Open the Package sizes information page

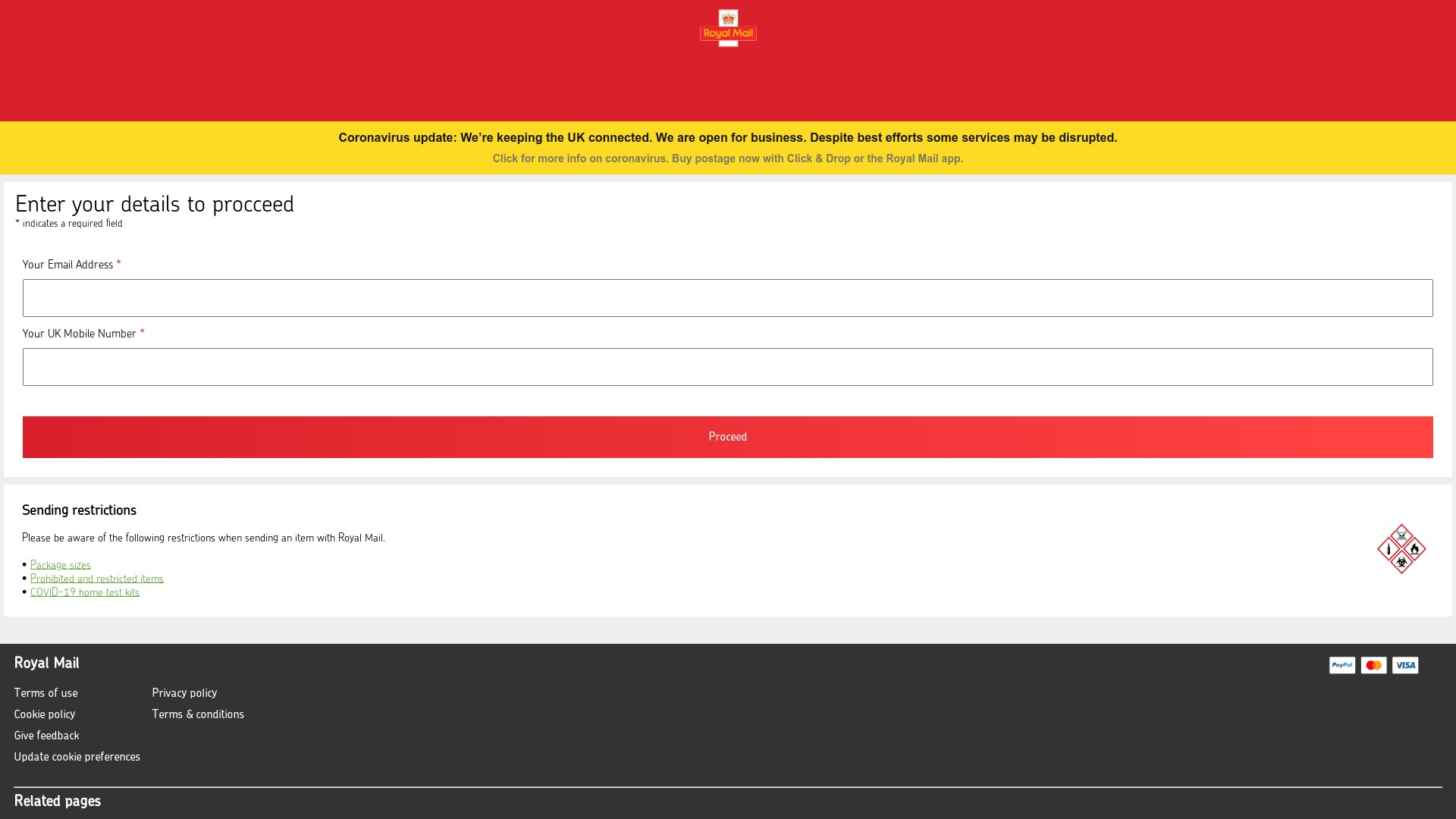pyautogui.click(x=60, y=565)
